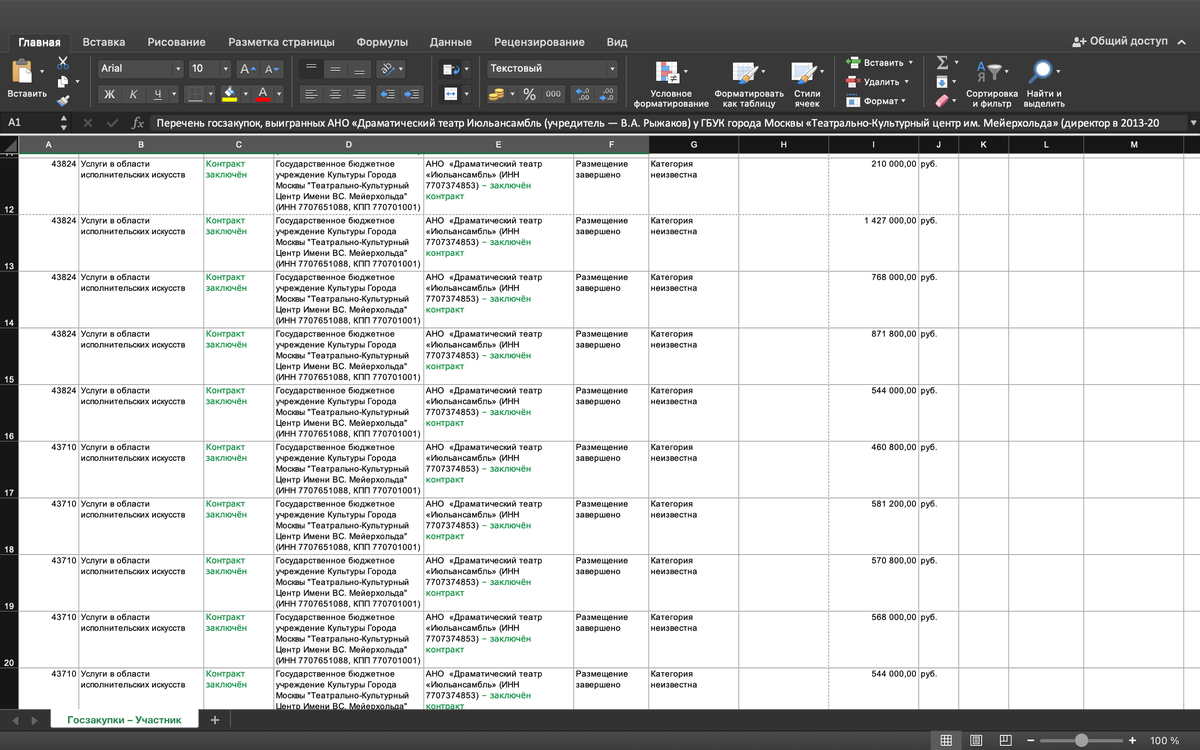Screen dimensions: 1200x750
Task: Apply the accounting currency coins format
Action: pos(496,94)
